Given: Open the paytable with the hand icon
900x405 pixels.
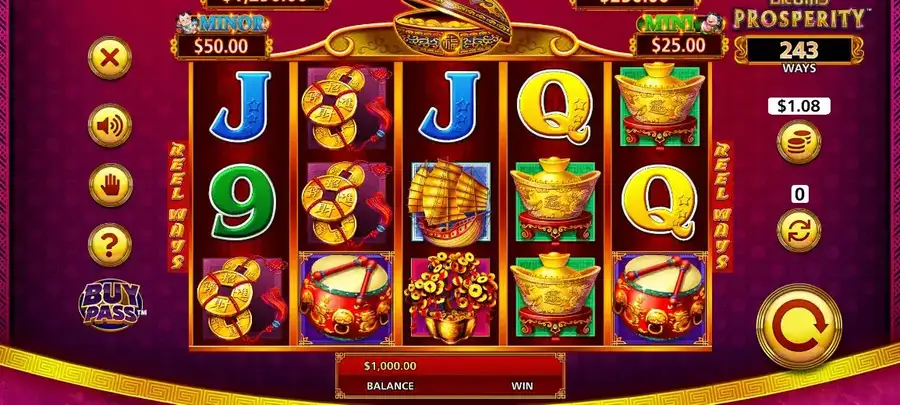Looking at the screenshot, I should [x=110, y=185].
